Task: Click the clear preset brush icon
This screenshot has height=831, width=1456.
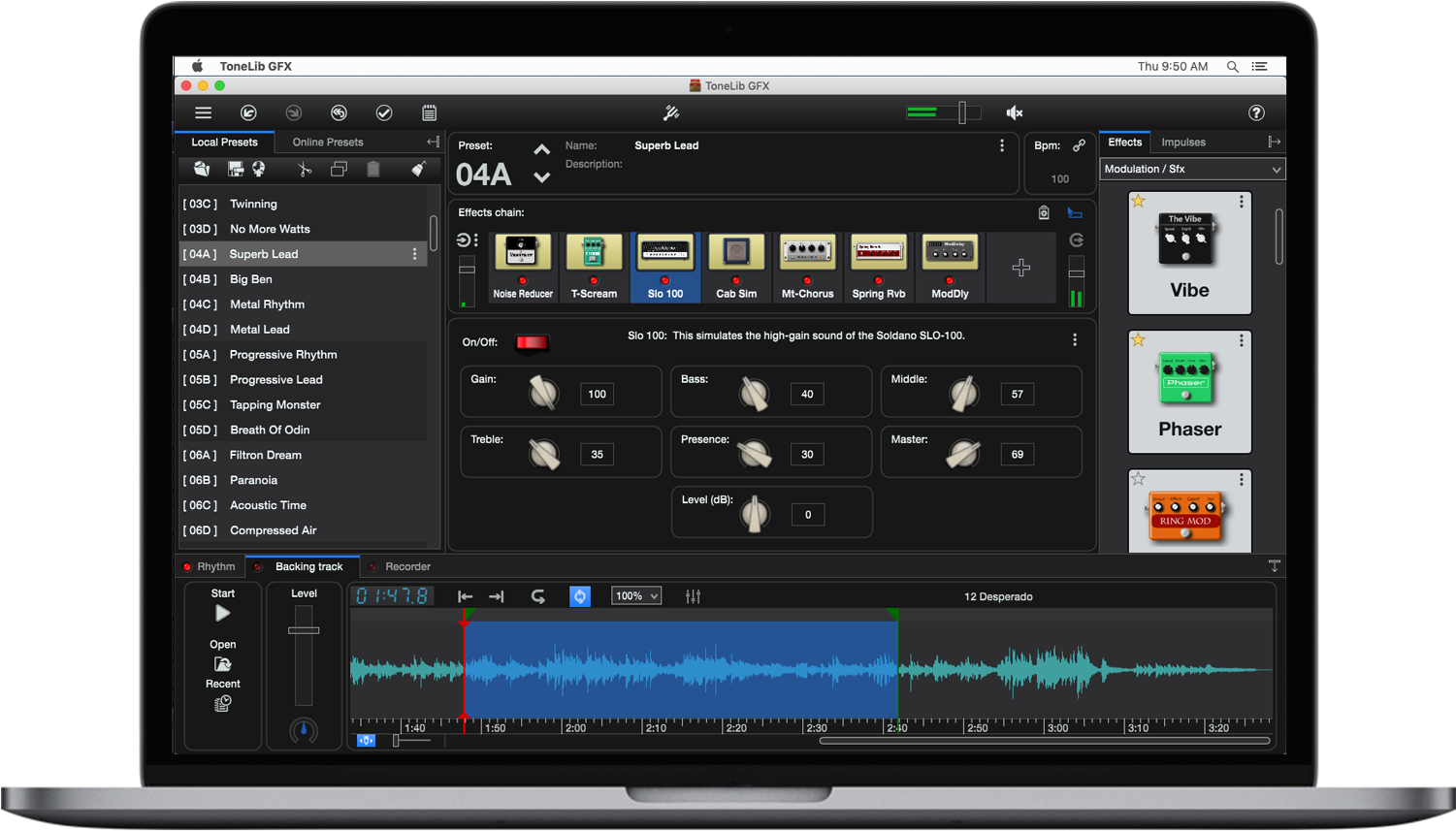Action: (x=418, y=169)
